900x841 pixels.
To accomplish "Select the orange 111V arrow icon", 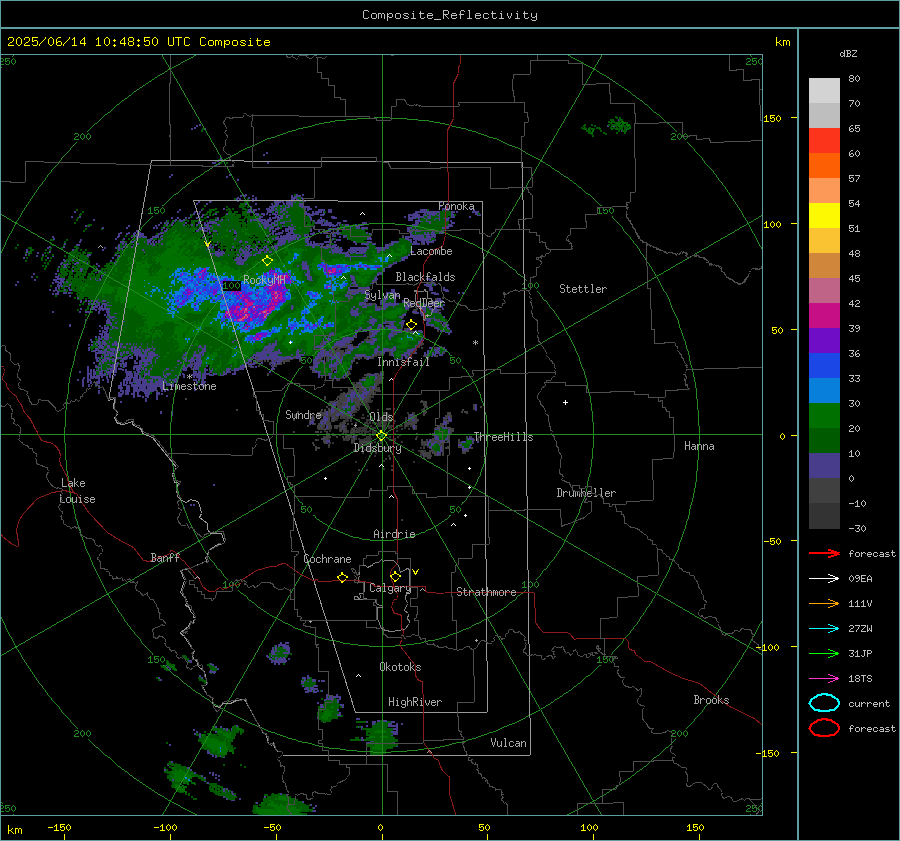I will click(824, 603).
